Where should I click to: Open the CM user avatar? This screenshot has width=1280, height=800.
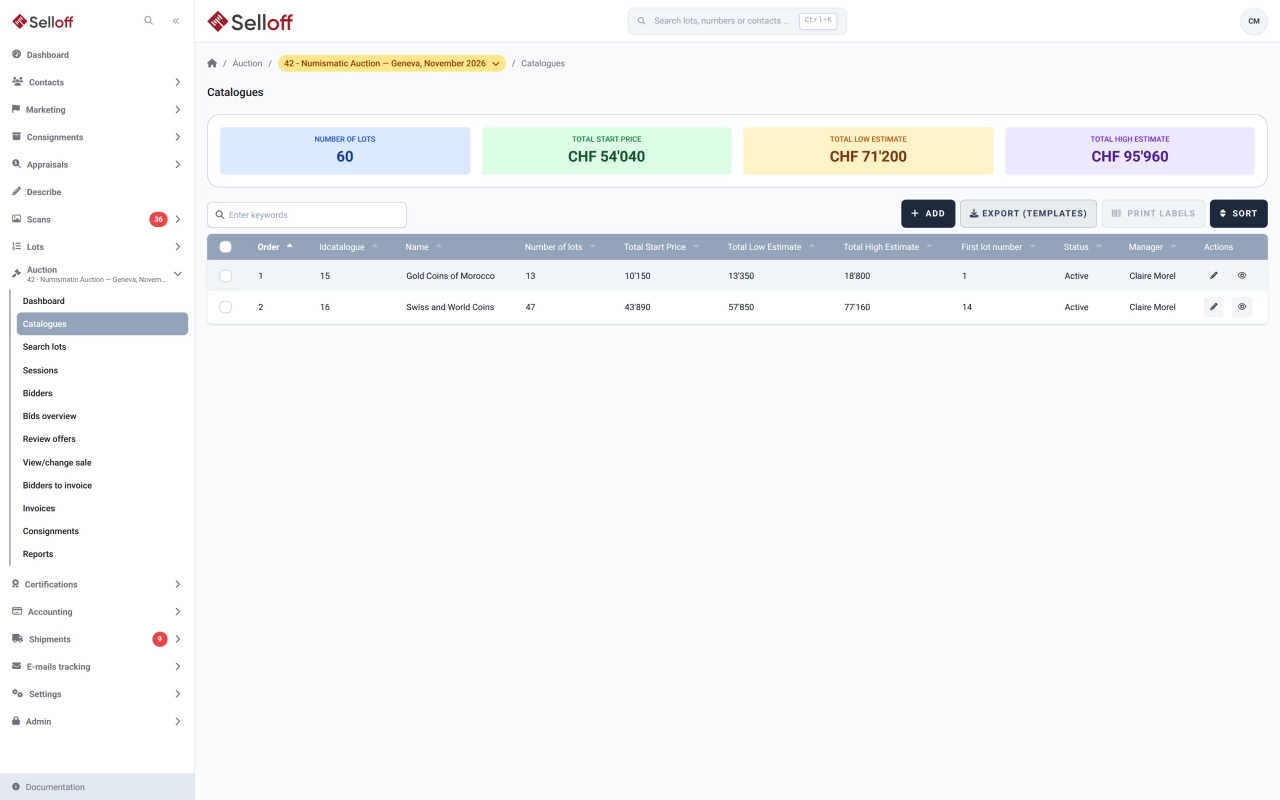coord(1254,21)
